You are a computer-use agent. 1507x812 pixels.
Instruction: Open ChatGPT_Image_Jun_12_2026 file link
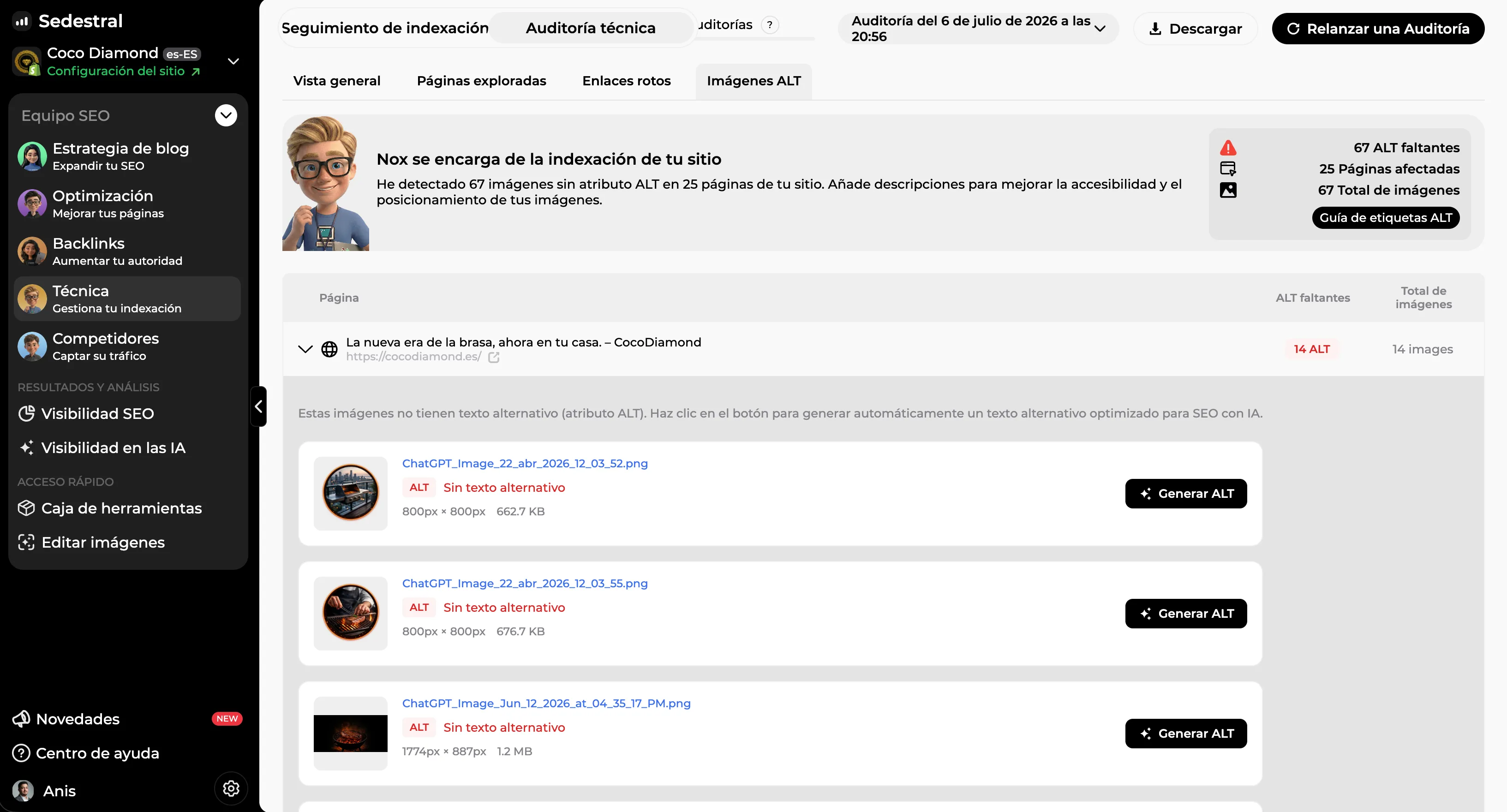tap(546, 703)
